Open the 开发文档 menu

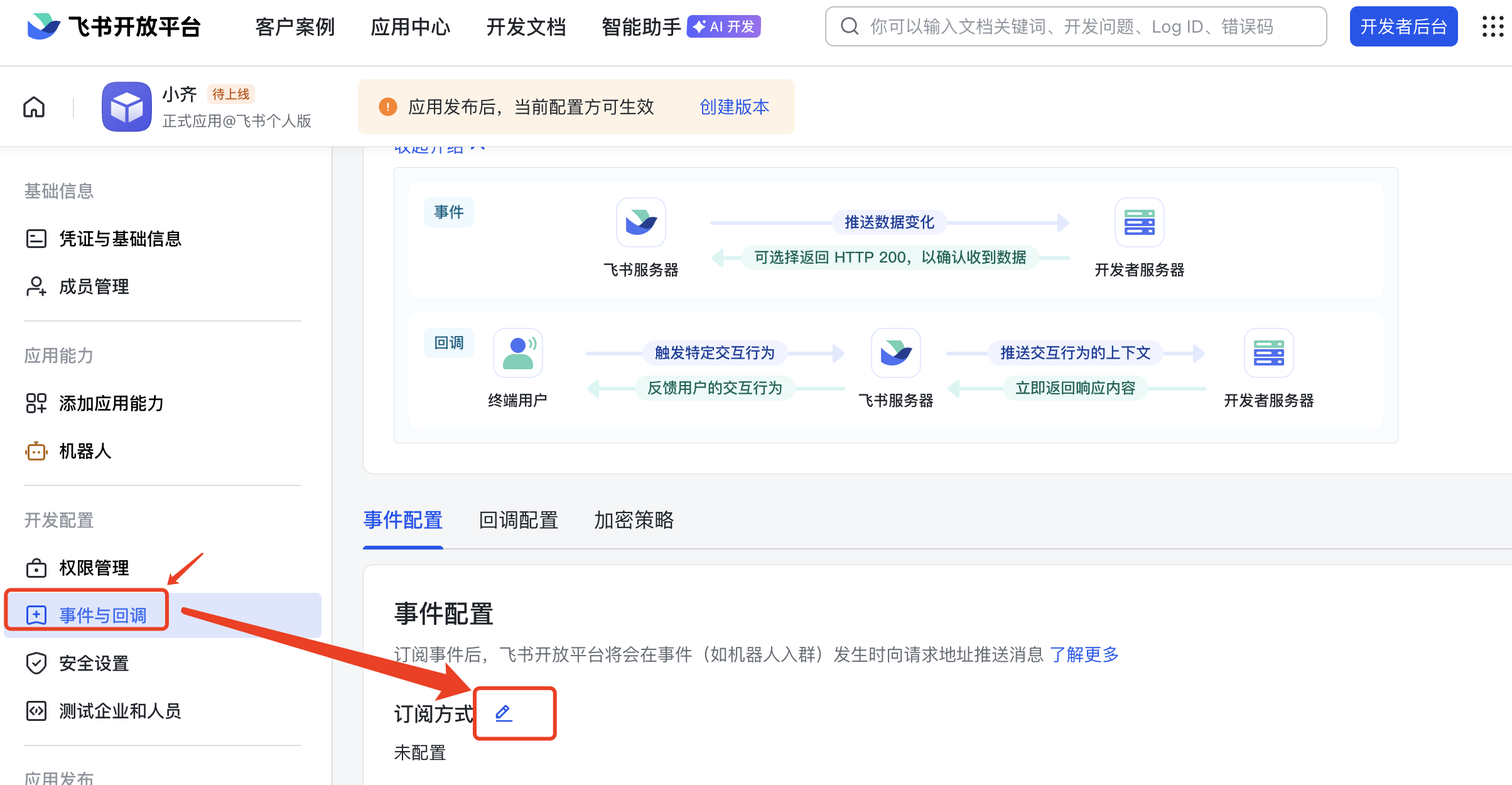pos(526,27)
